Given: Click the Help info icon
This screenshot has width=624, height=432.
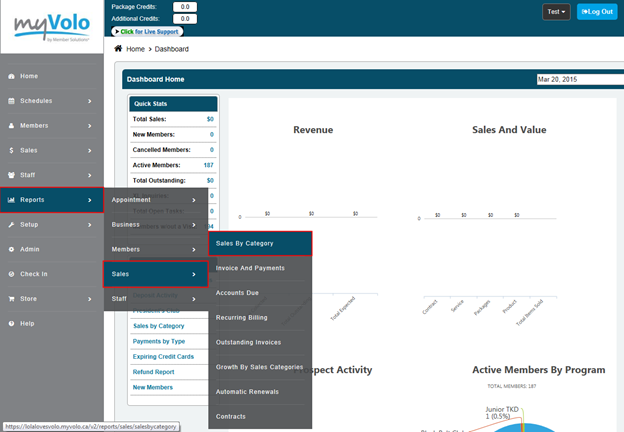Looking at the screenshot, I should 11,324.
